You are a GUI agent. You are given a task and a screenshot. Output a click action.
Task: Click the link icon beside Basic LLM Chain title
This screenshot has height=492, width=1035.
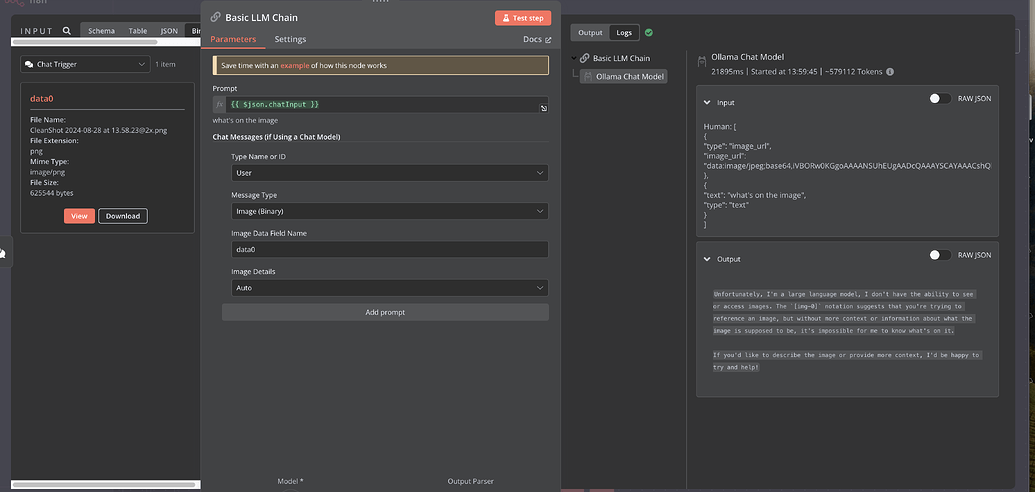tap(216, 17)
